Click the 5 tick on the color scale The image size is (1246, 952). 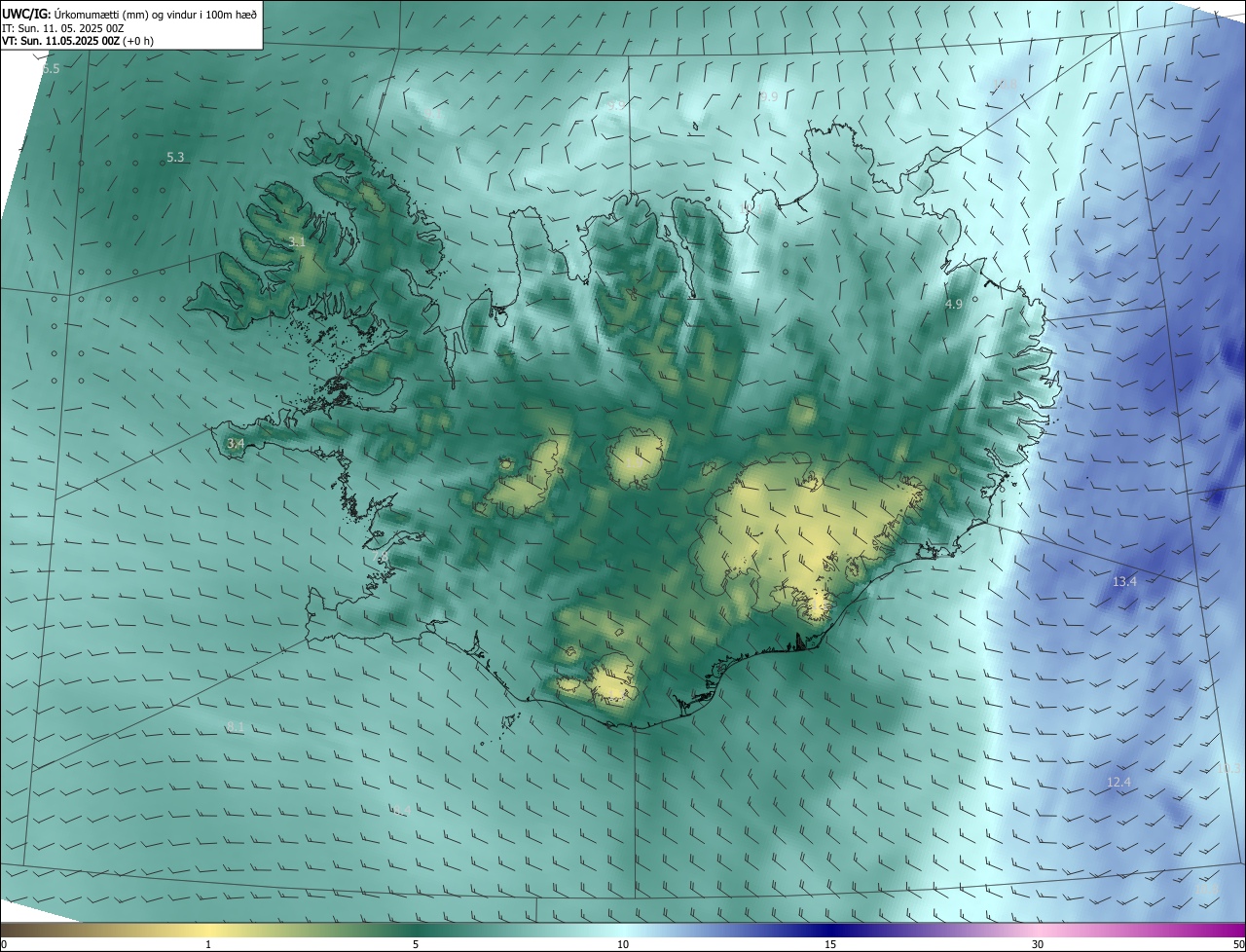point(416,944)
